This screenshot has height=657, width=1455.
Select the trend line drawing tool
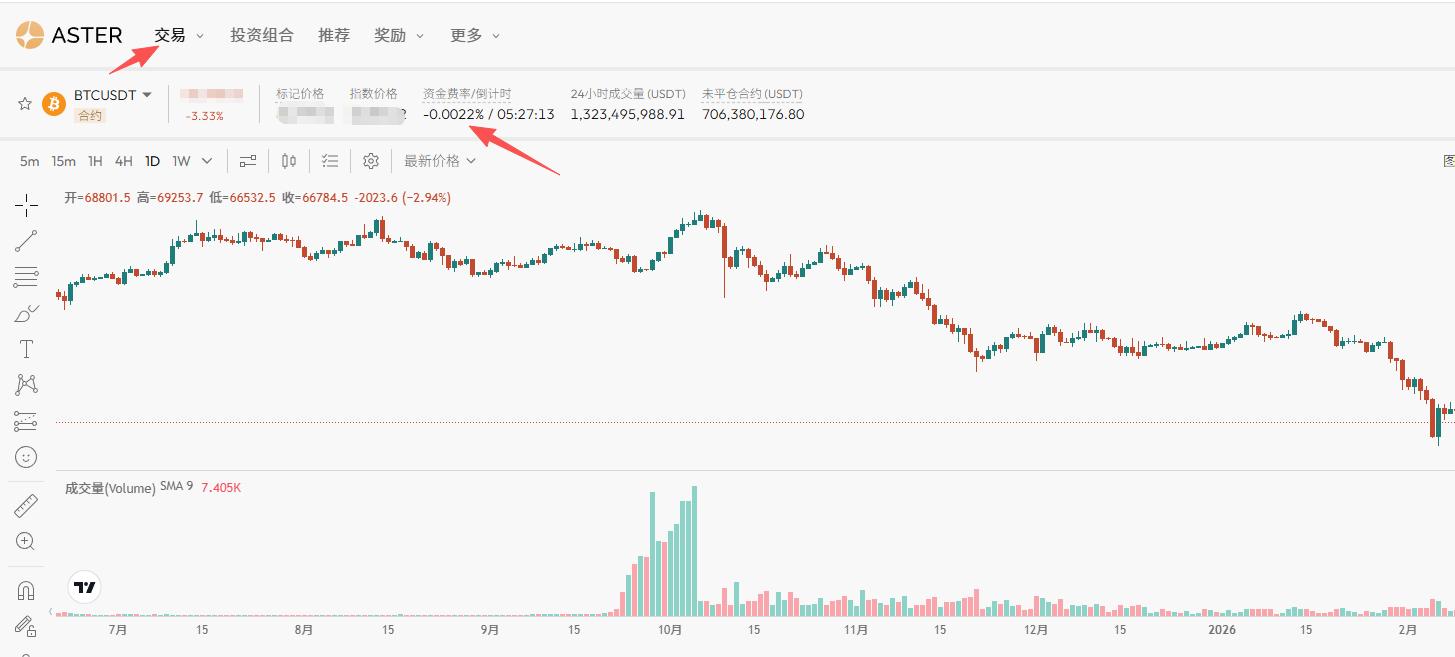click(26, 239)
